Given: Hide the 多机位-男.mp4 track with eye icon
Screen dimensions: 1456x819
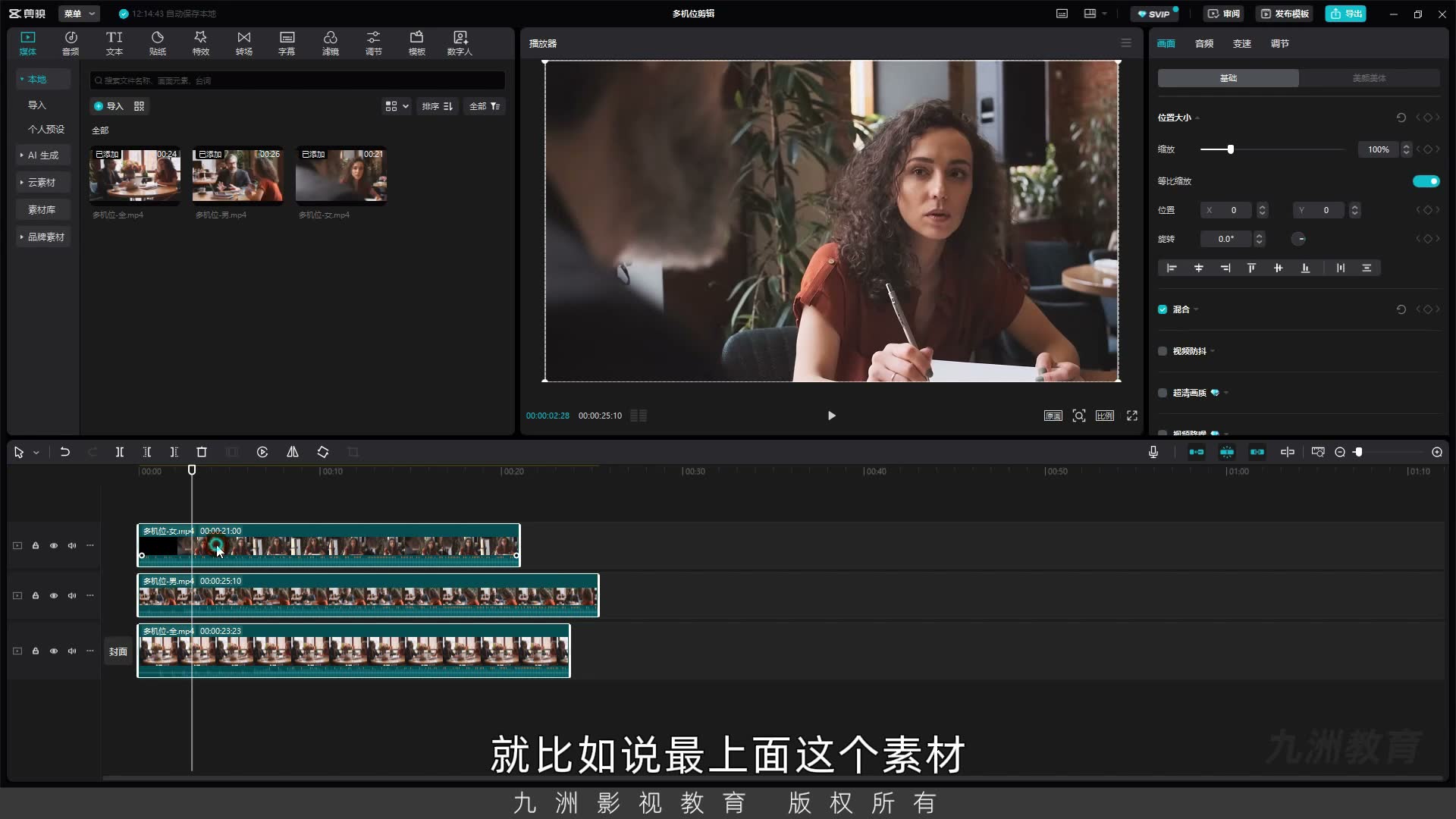Looking at the screenshot, I should pyautogui.click(x=54, y=595).
